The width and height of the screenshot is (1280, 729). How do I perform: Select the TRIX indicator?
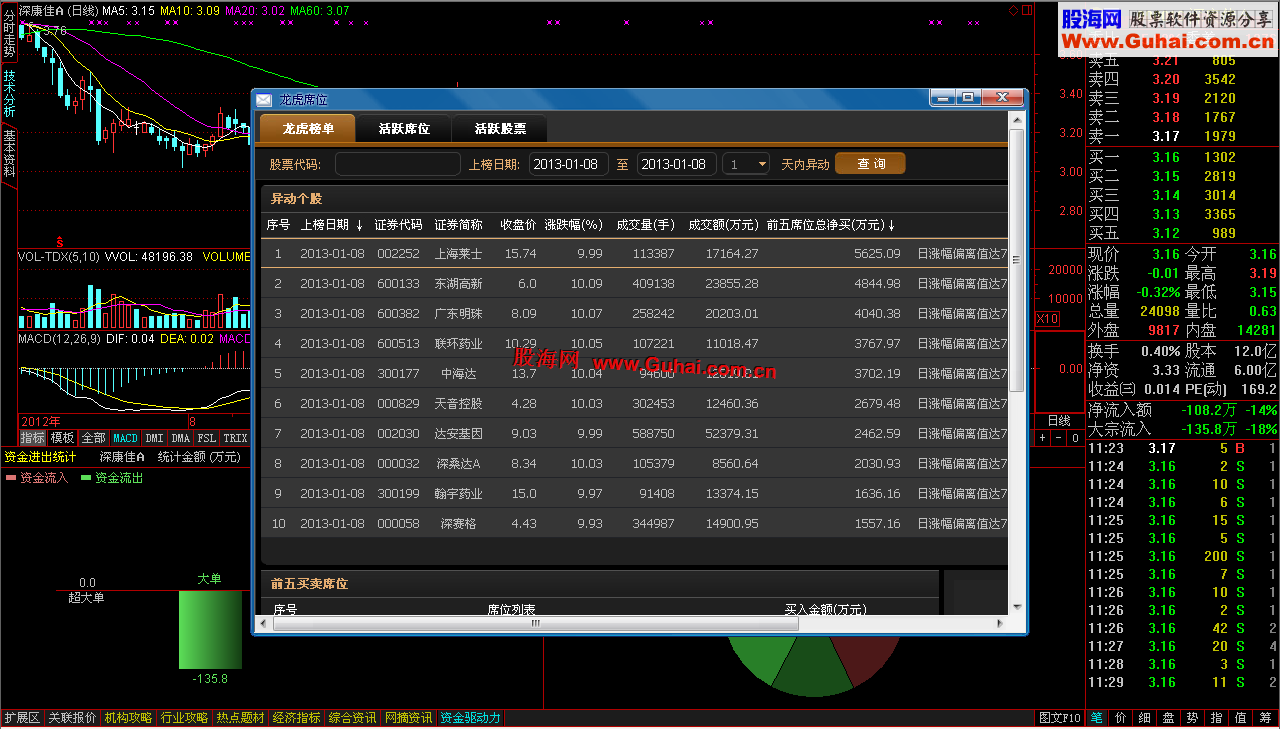(235, 438)
